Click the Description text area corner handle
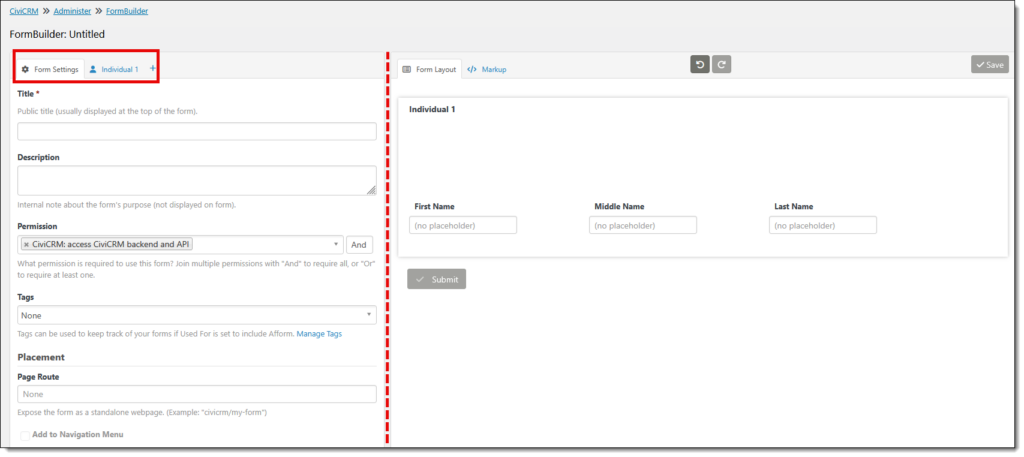 [x=371, y=190]
